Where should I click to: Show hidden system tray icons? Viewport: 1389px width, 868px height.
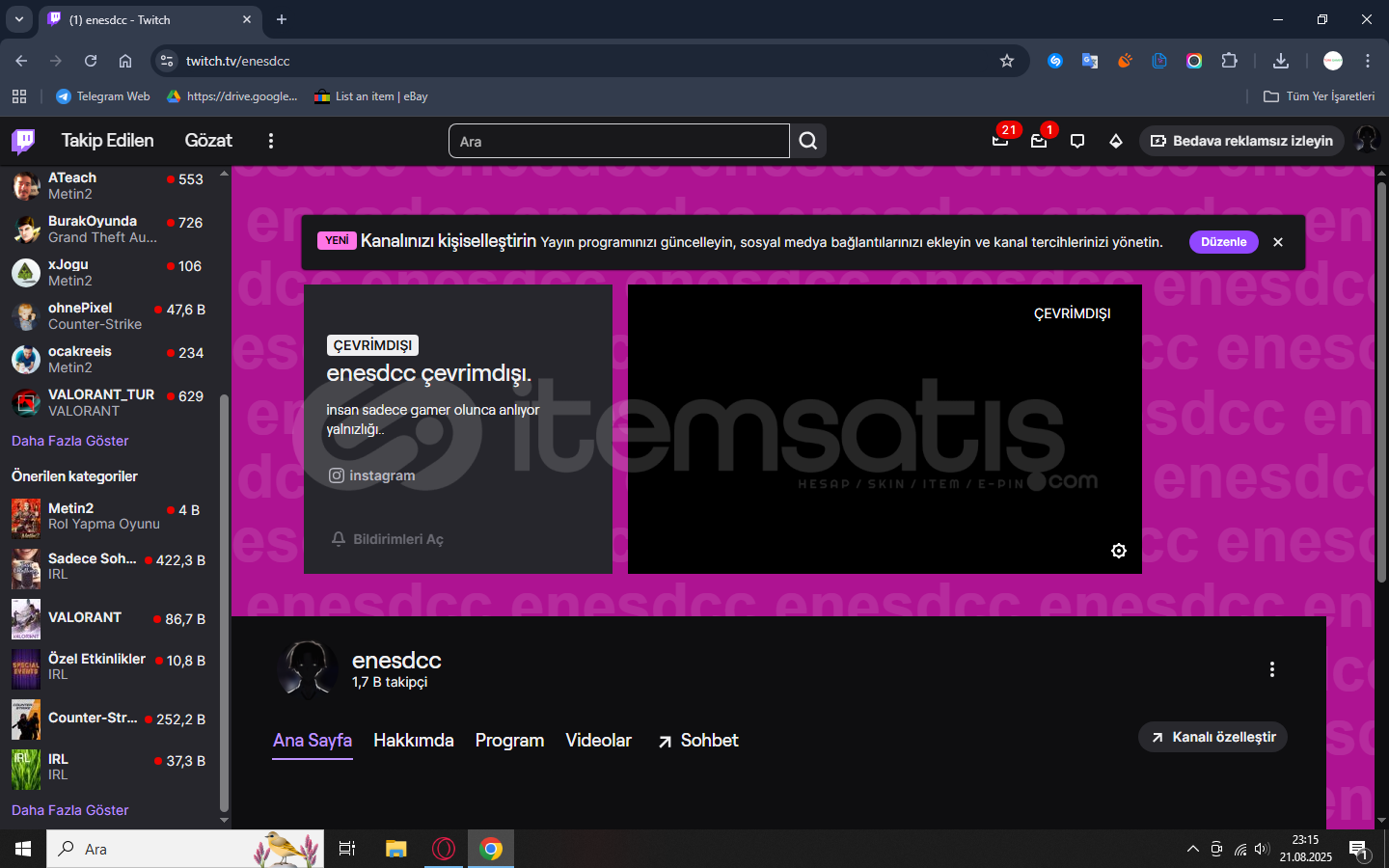point(1193,849)
